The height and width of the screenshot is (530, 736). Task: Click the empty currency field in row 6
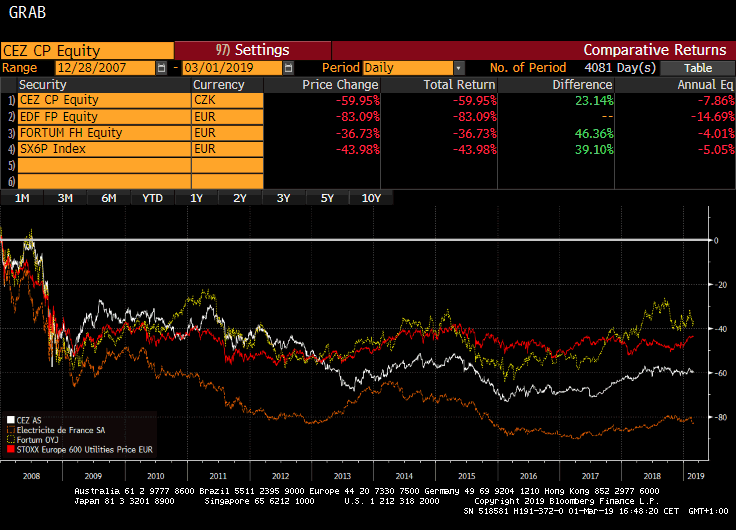(x=228, y=181)
